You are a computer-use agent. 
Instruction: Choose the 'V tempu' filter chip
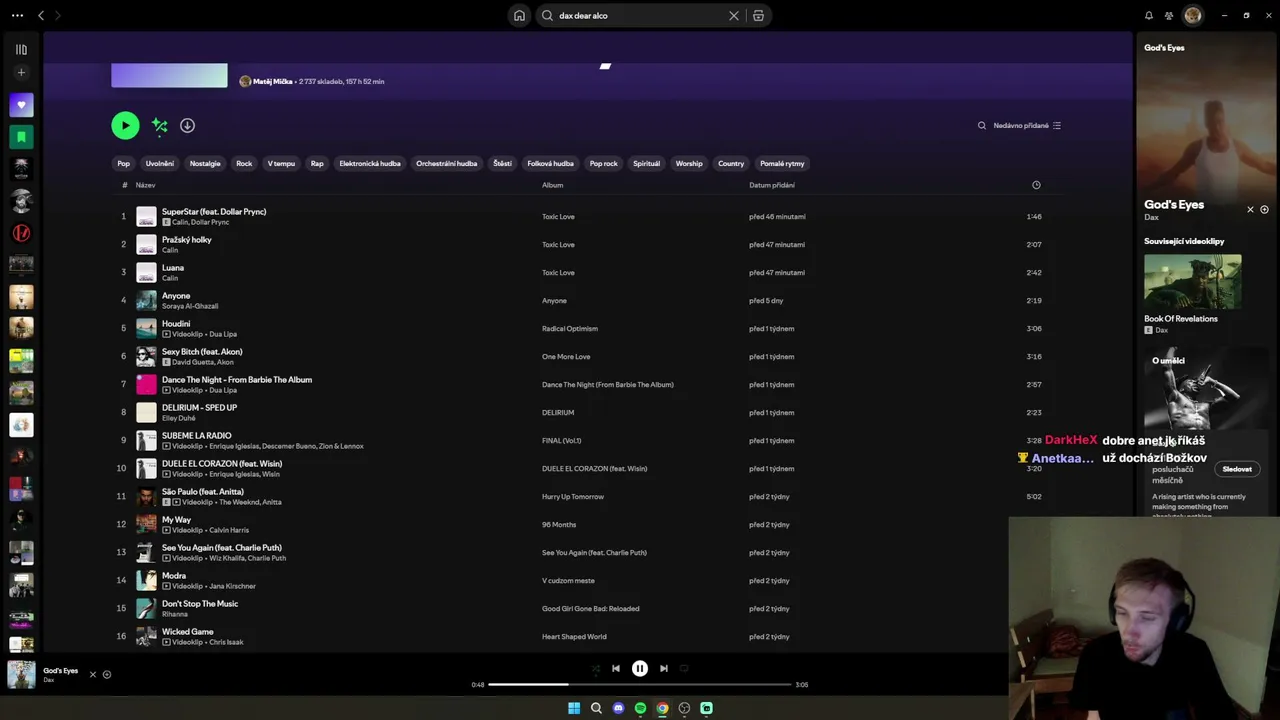click(x=281, y=164)
